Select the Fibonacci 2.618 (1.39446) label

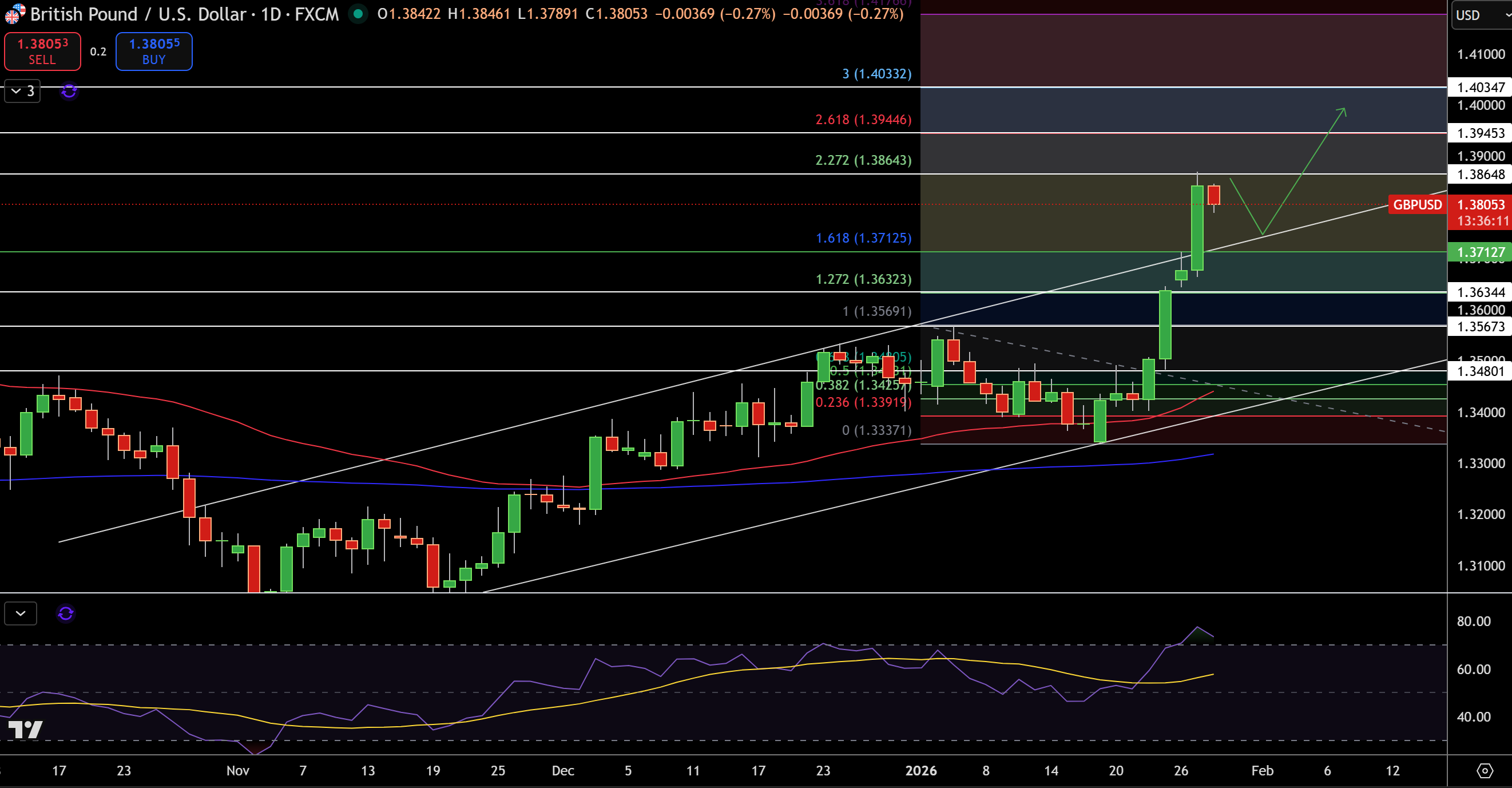pyautogui.click(x=863, y=119)
